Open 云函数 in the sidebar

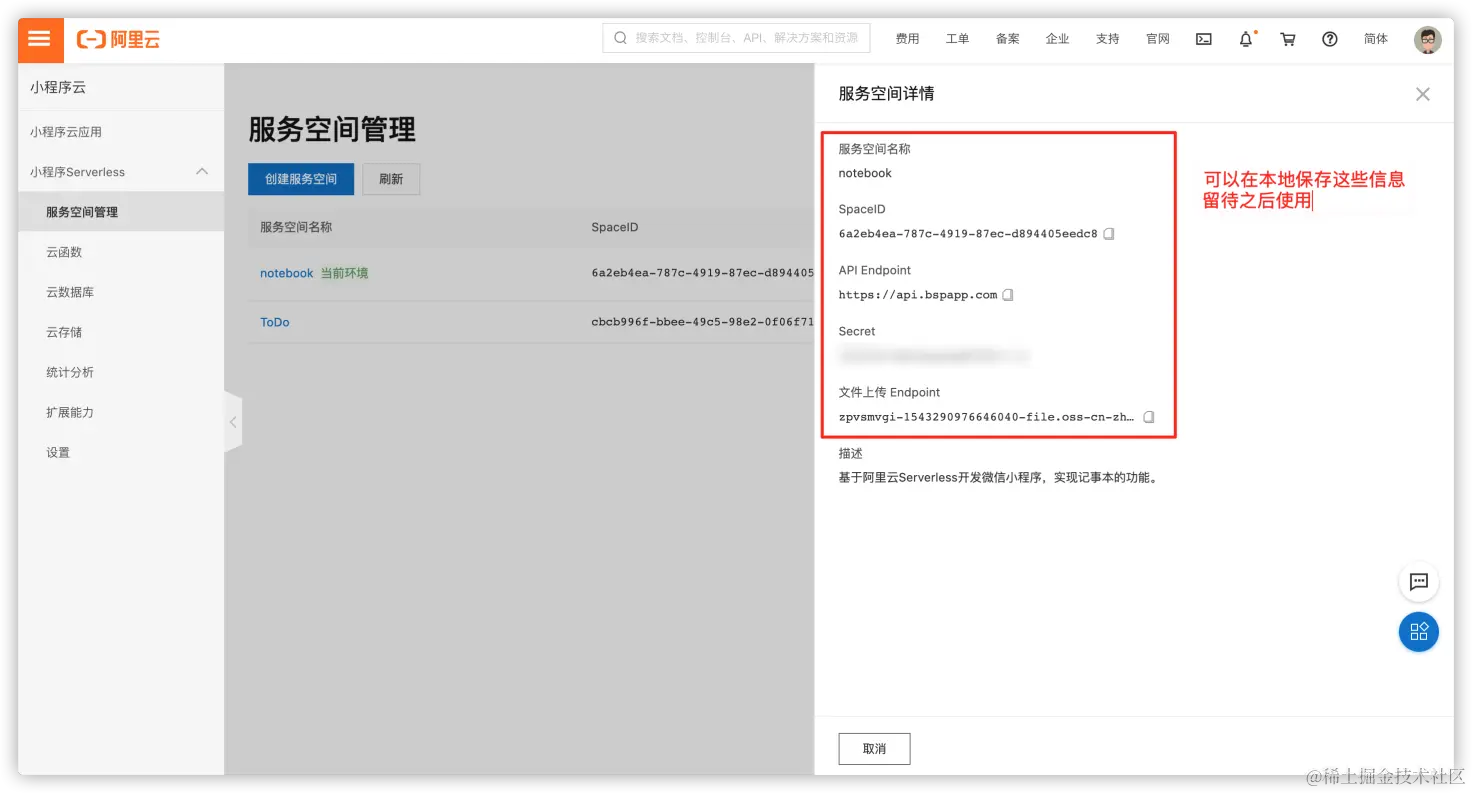(x=121, y=252)
